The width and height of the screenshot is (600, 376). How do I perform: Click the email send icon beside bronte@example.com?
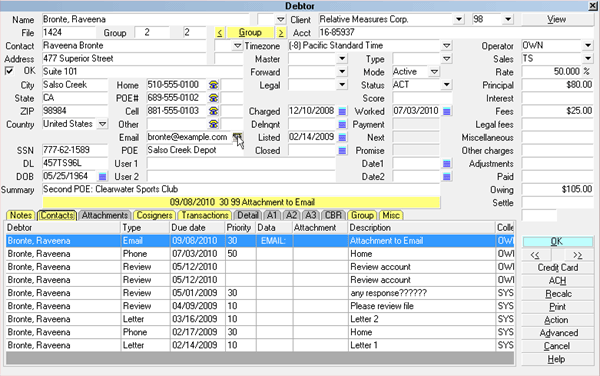coord(237,137)
